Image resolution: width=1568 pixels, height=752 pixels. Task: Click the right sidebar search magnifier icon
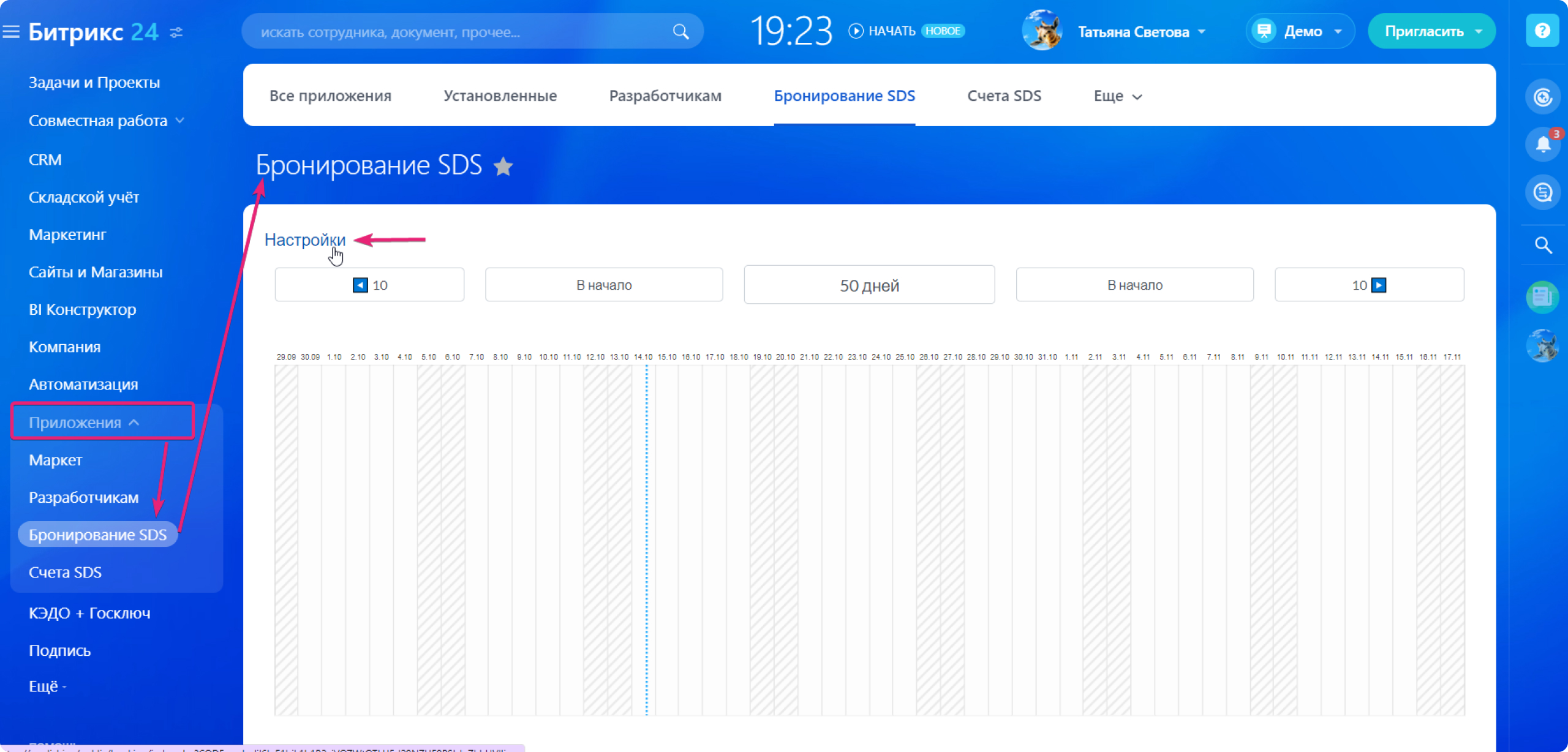click(x=1542, y=246)
